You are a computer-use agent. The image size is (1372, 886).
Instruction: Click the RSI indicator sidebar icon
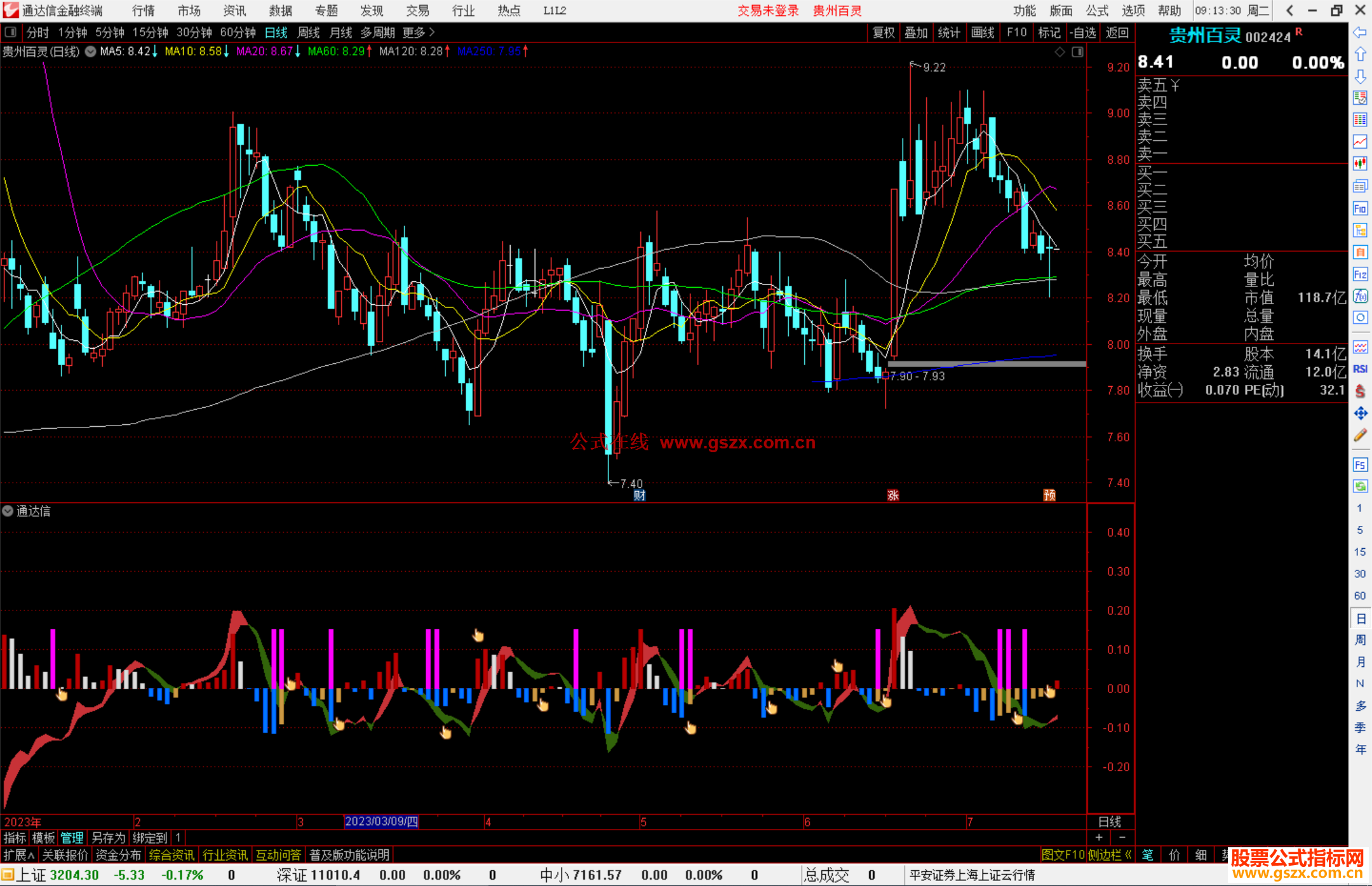coord(1360,369)
